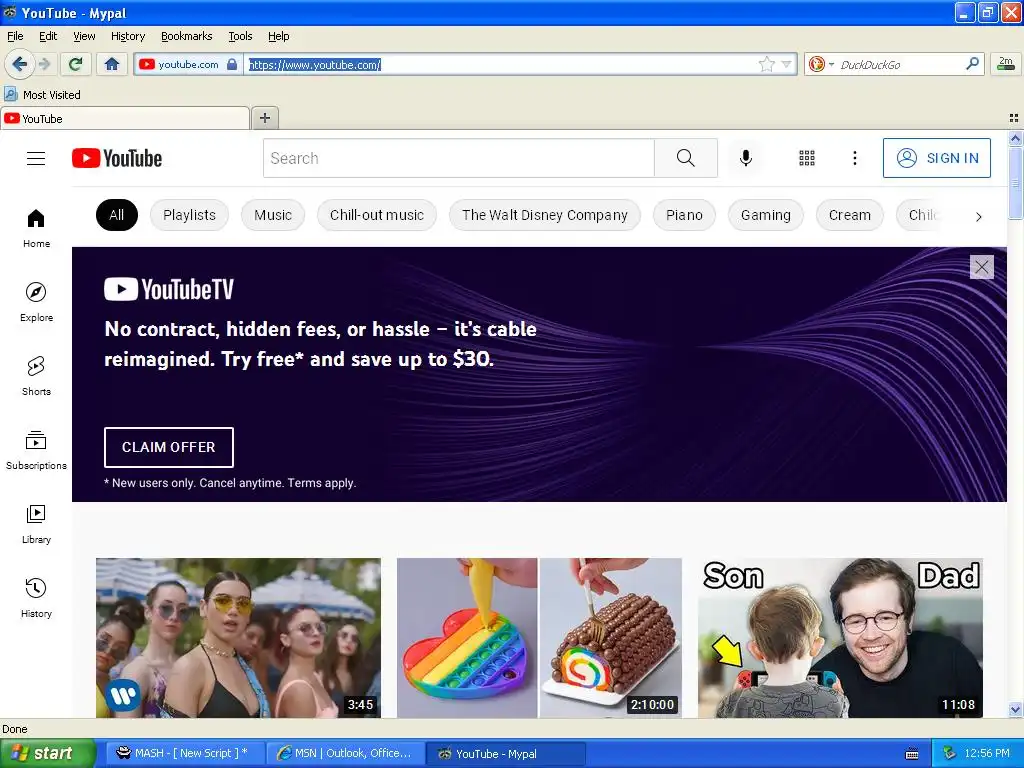Open the File menu

tap(15, 36)
